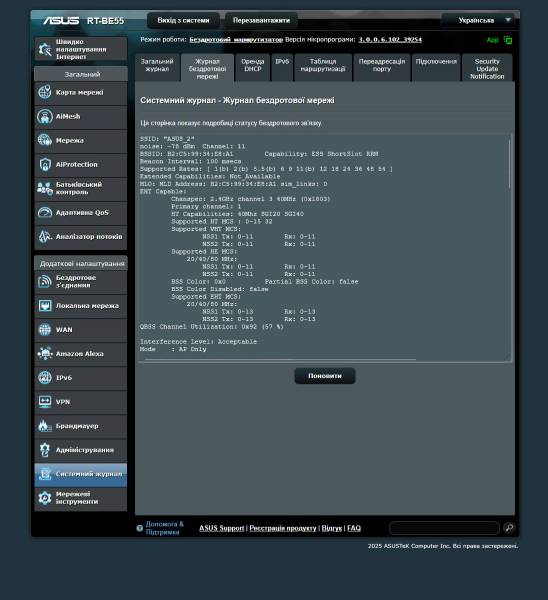Screen dimensions: 548x600
Task: Open the FAQ link
Action: [x=354, y=528]
